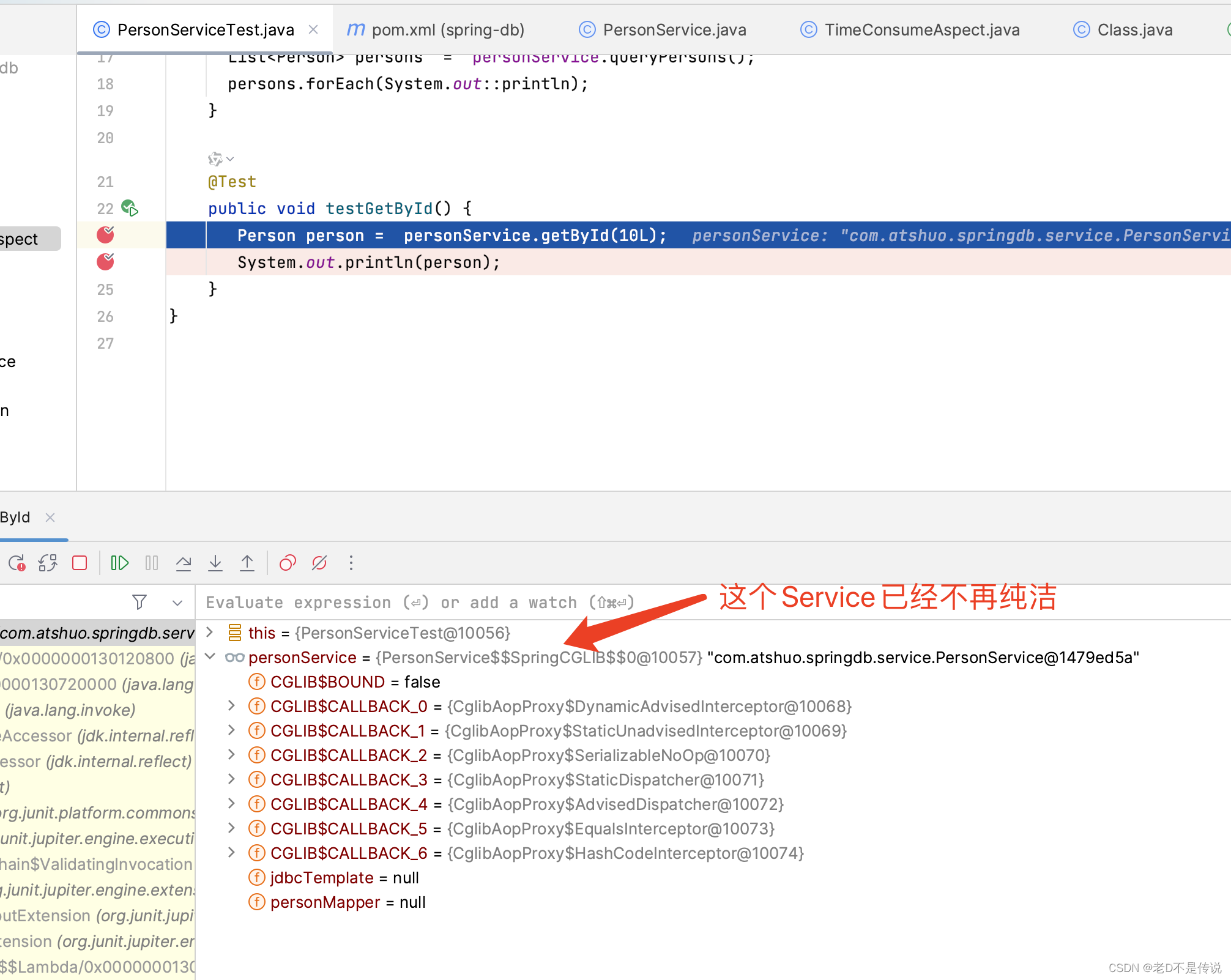Expand the CGLIB$CALLBACK_4 node

(231, 803)
